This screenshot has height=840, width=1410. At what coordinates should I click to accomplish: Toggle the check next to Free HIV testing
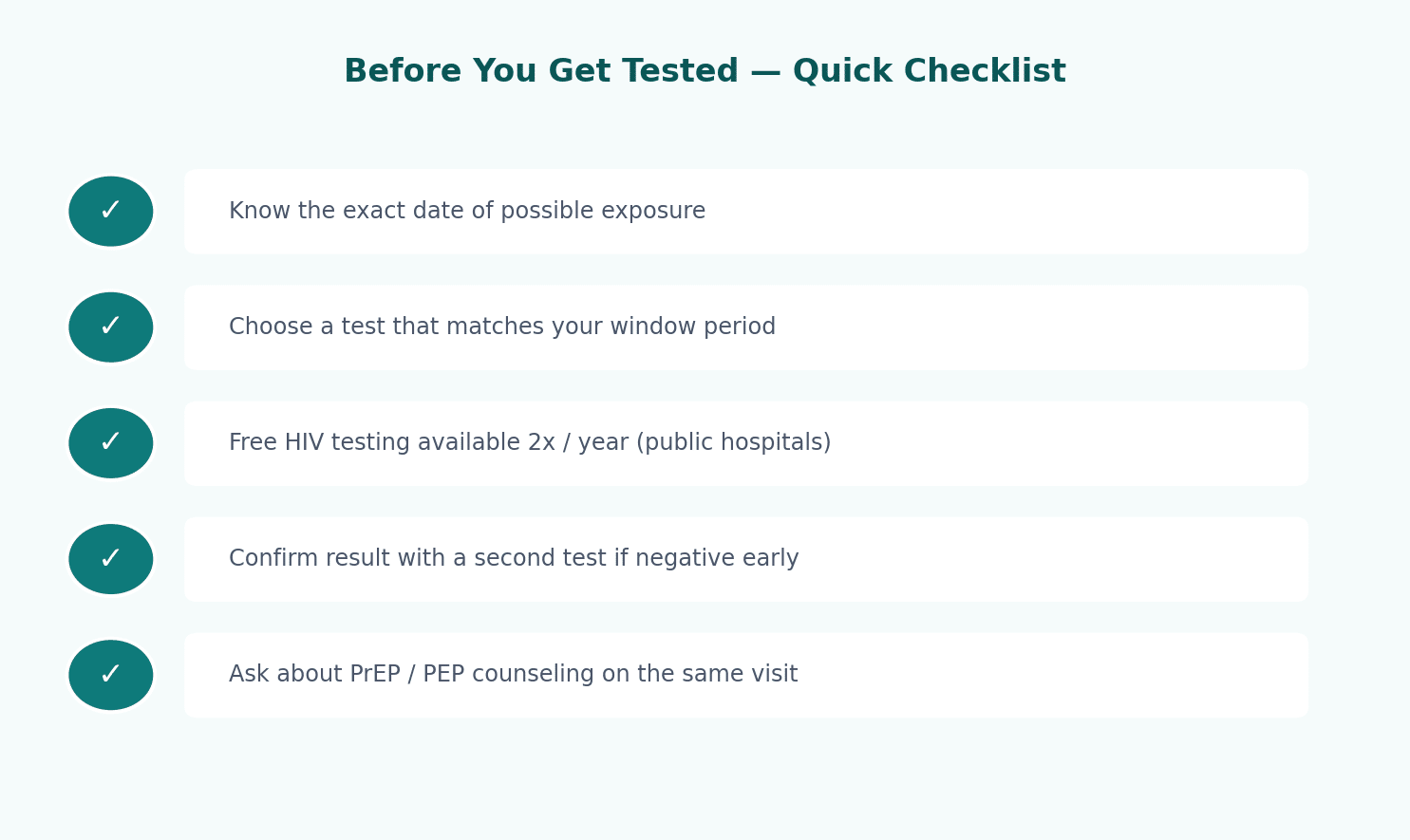pyautogui.click(x=111, y=443)
